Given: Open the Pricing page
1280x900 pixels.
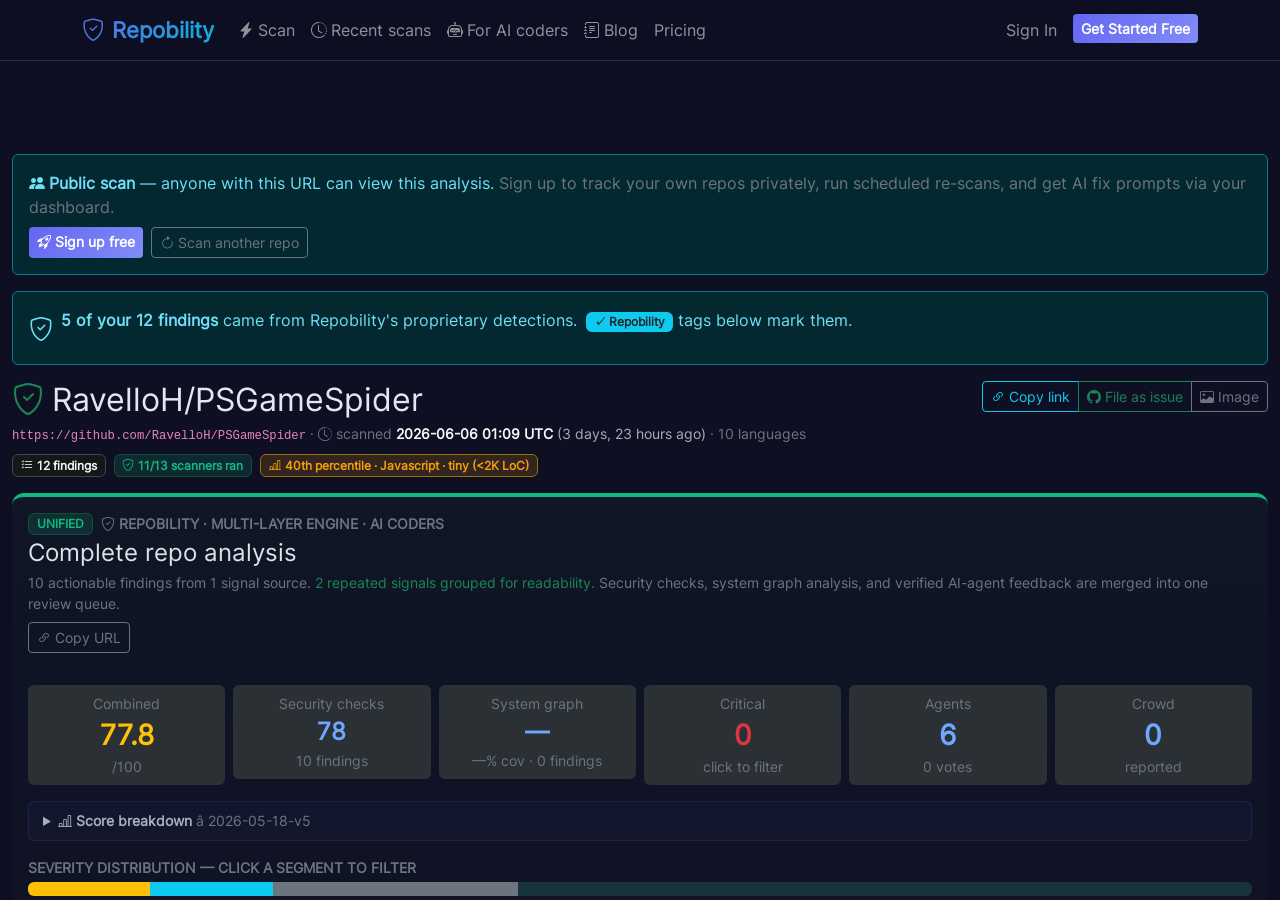Looking at the screenshot, I should tap(680, 30).
